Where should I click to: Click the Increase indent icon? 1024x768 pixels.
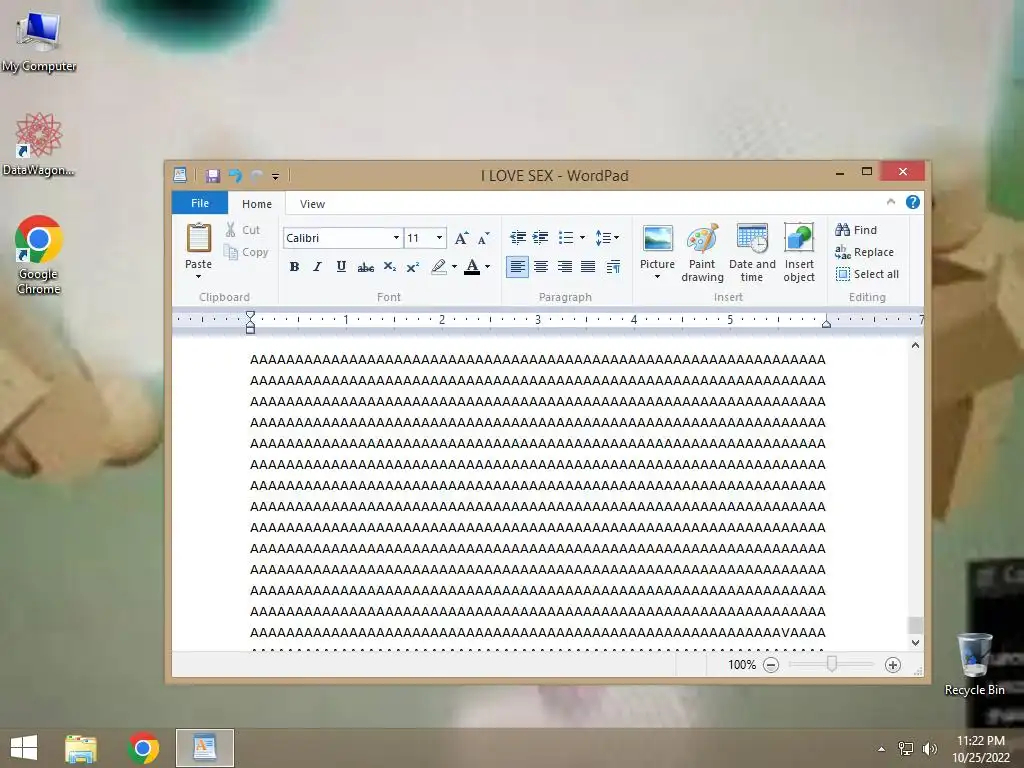[541, 238]
